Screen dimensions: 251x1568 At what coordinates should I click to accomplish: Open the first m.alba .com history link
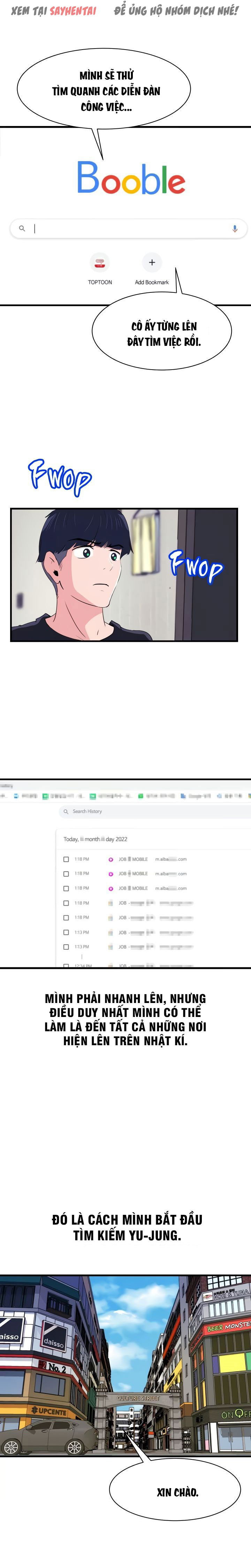171,859
